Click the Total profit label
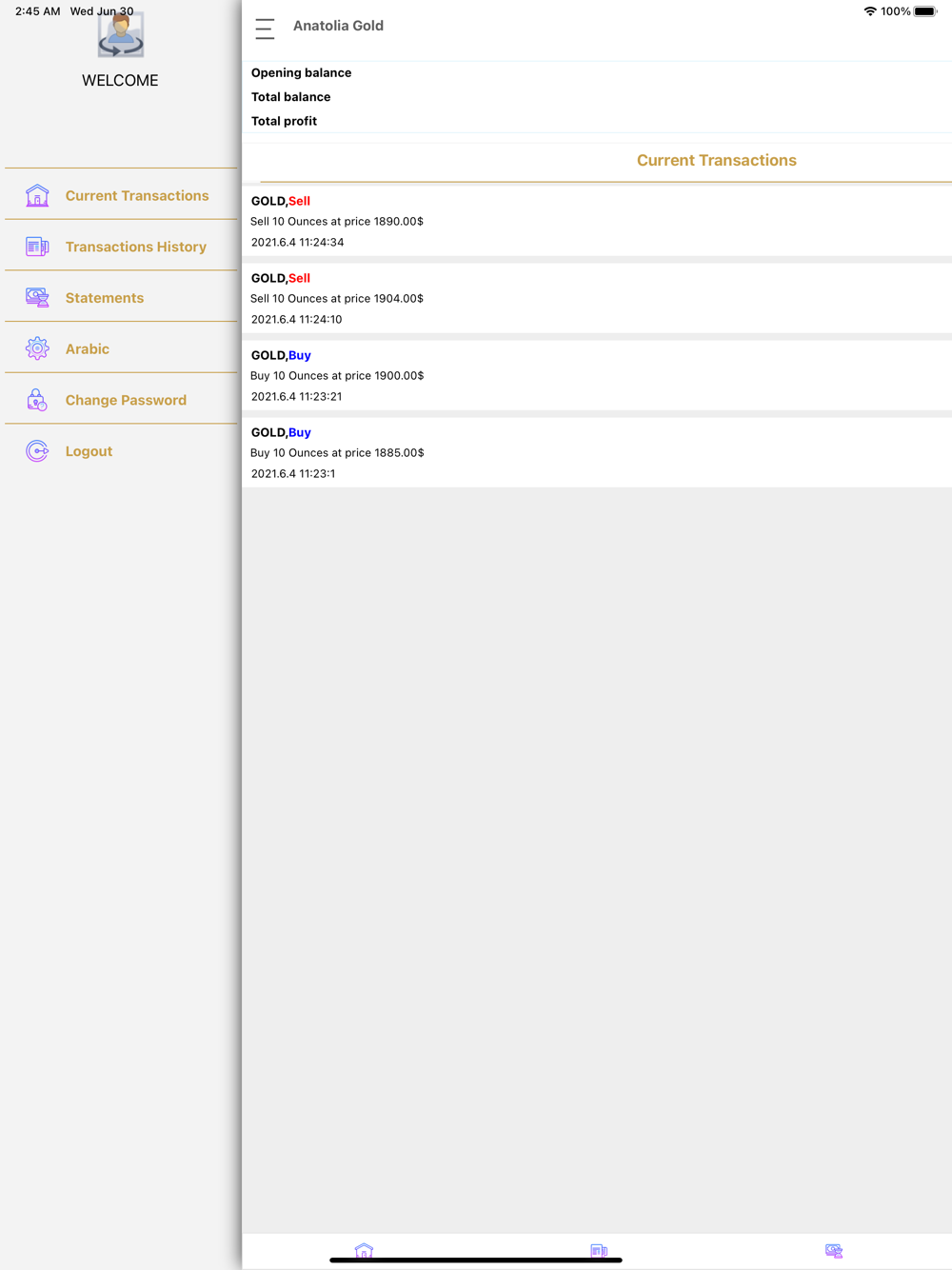 (284, 121)
